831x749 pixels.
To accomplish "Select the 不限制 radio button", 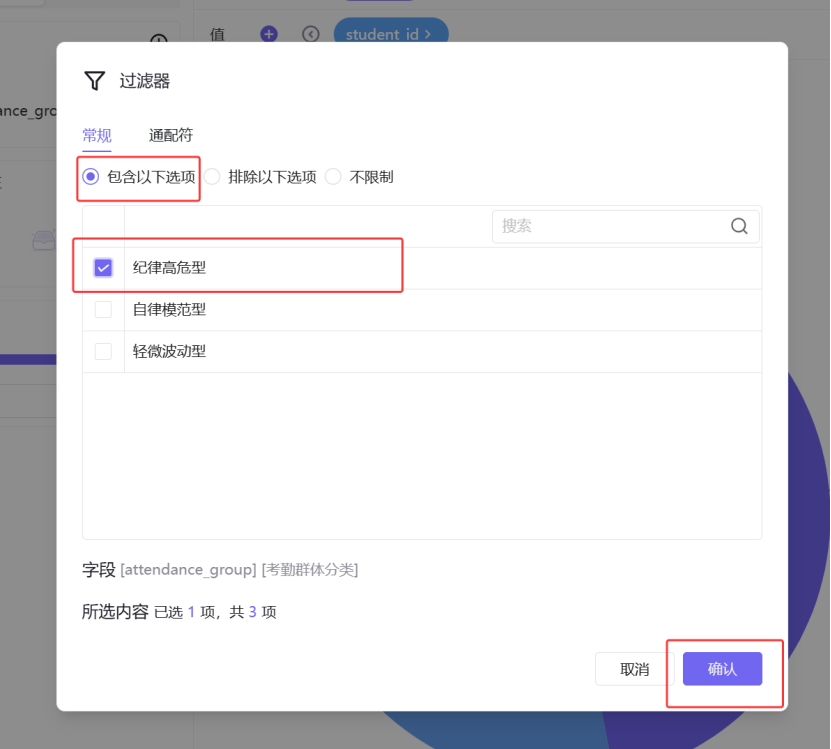I will pyautogui.click(x=333, y=177).
